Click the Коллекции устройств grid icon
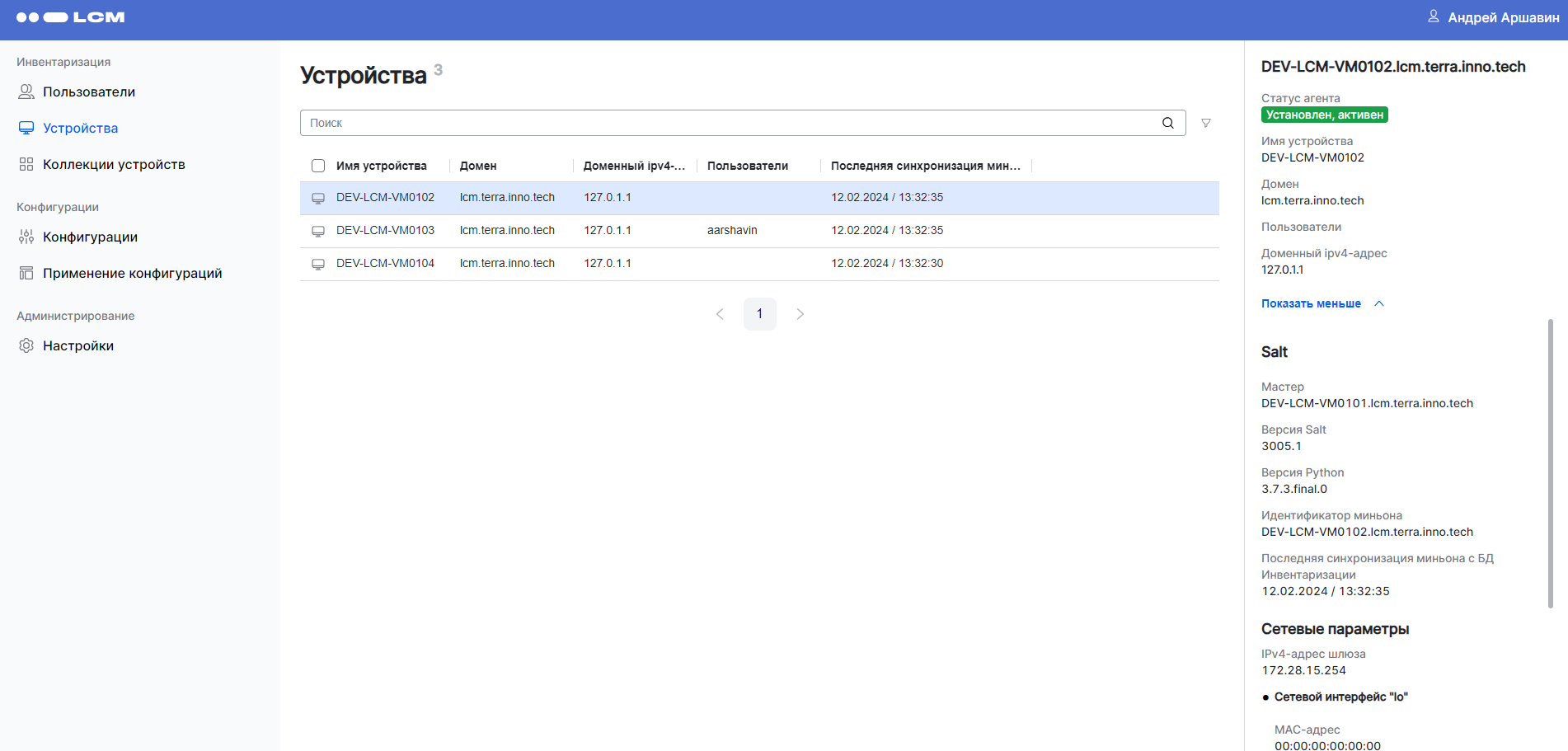1568x751 pixels. 26,164
